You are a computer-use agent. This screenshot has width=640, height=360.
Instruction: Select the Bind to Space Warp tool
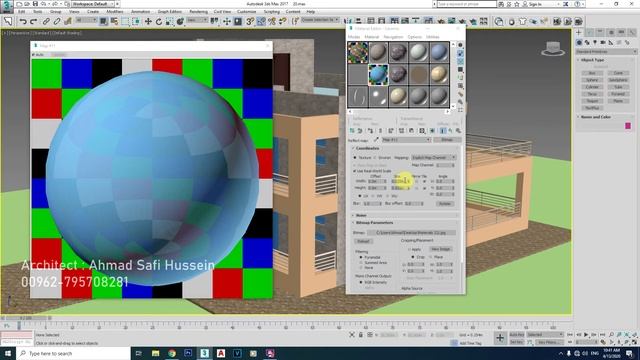coord(68,21)
